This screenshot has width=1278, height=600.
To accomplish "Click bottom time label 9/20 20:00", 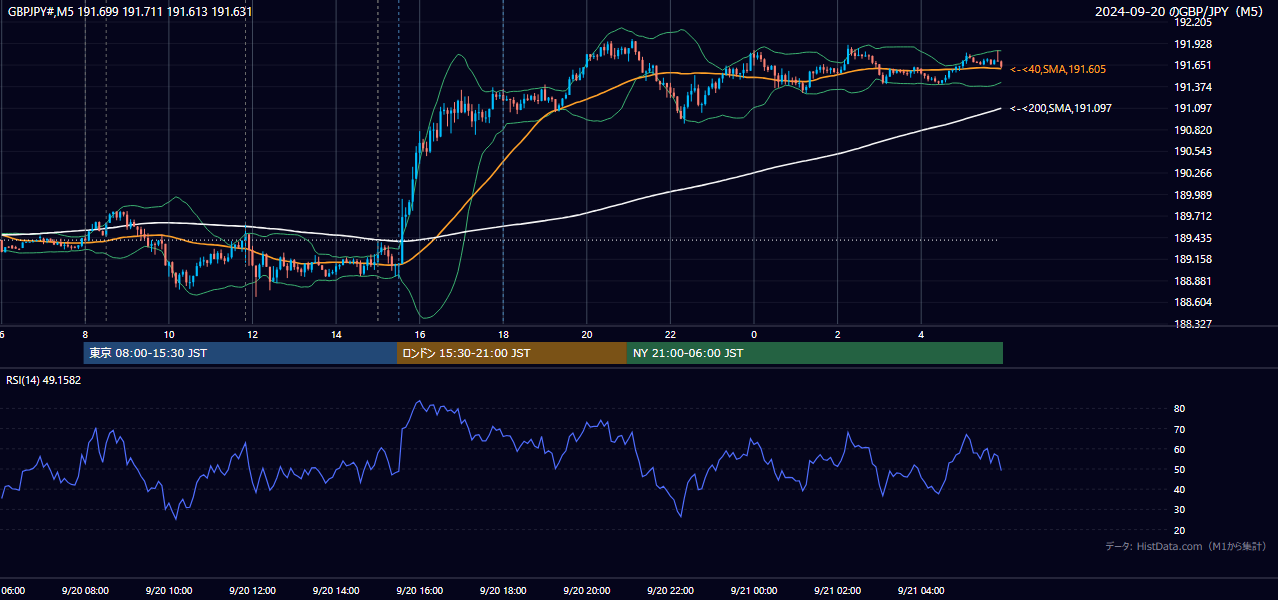I will click(x=586, y=591).
